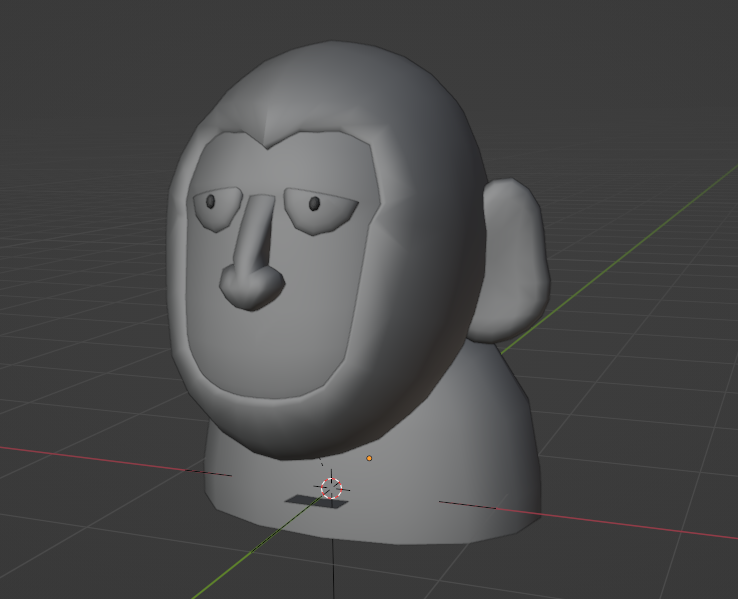Select the orange object origin dot
The image size is (738, 599).
click(x=369, y=458)
